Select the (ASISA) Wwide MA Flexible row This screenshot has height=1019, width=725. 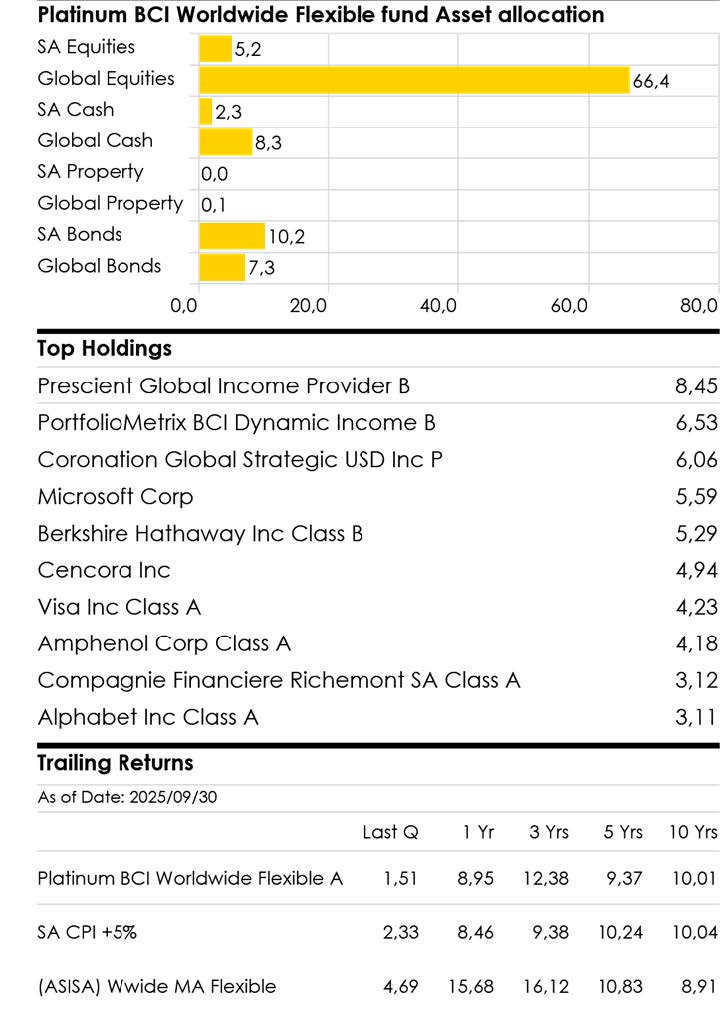click(377, 987)
